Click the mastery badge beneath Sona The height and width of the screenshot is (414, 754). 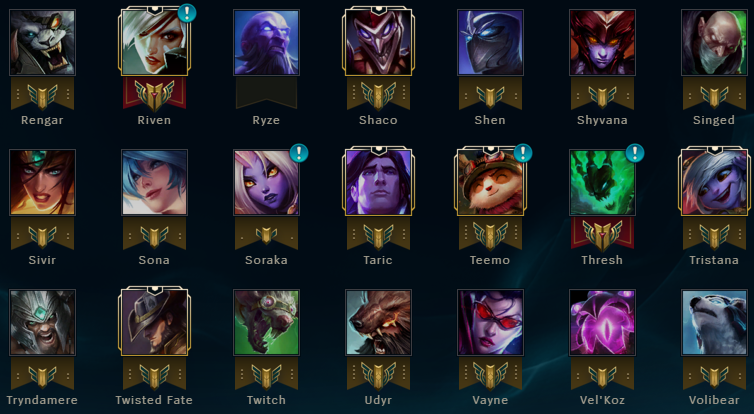154,236
